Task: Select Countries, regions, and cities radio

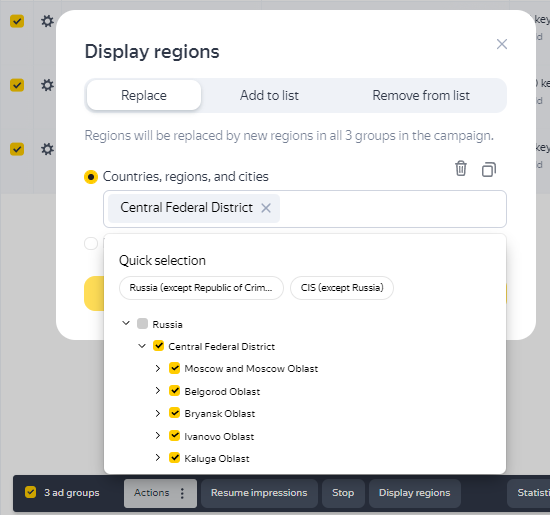Action: click(91, 176)
